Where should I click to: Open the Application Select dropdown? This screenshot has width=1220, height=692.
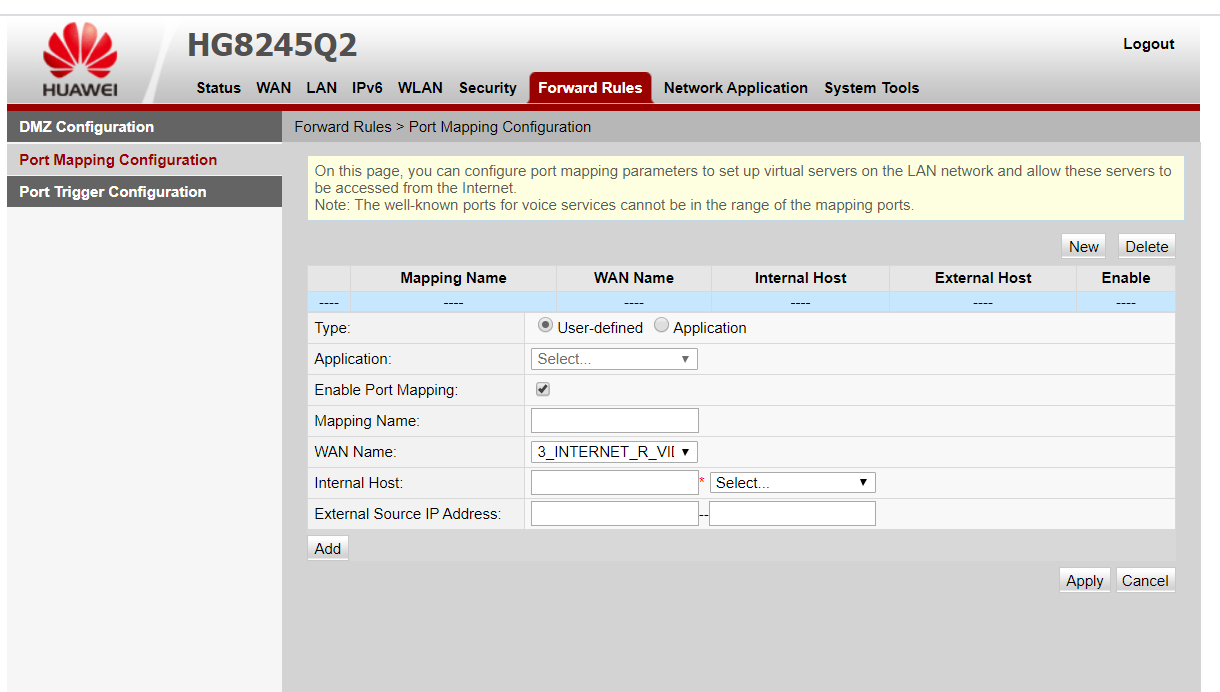[614, 359]
